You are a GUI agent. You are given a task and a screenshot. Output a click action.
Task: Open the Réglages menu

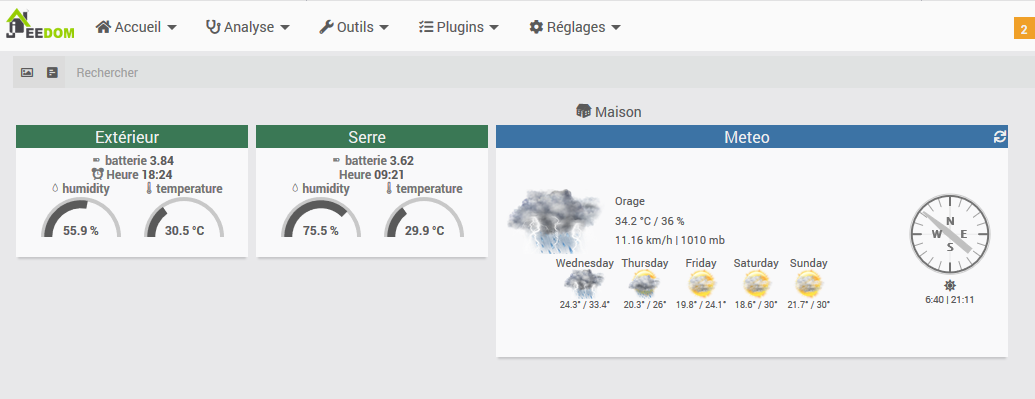pyautogui.click(x=575, y=27)
